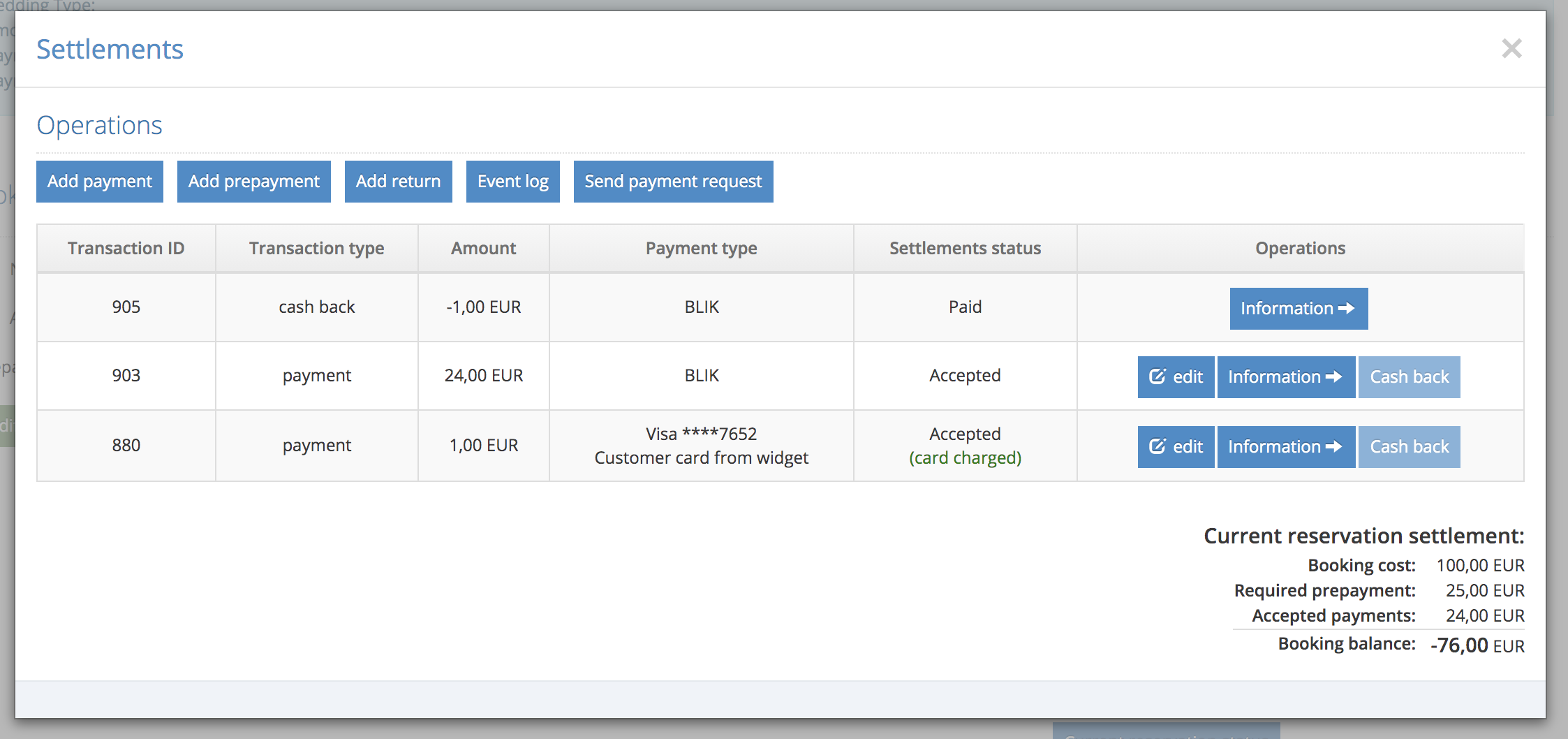
Task: Open Information for transaction 905
Action: [x=1298, y=309]
